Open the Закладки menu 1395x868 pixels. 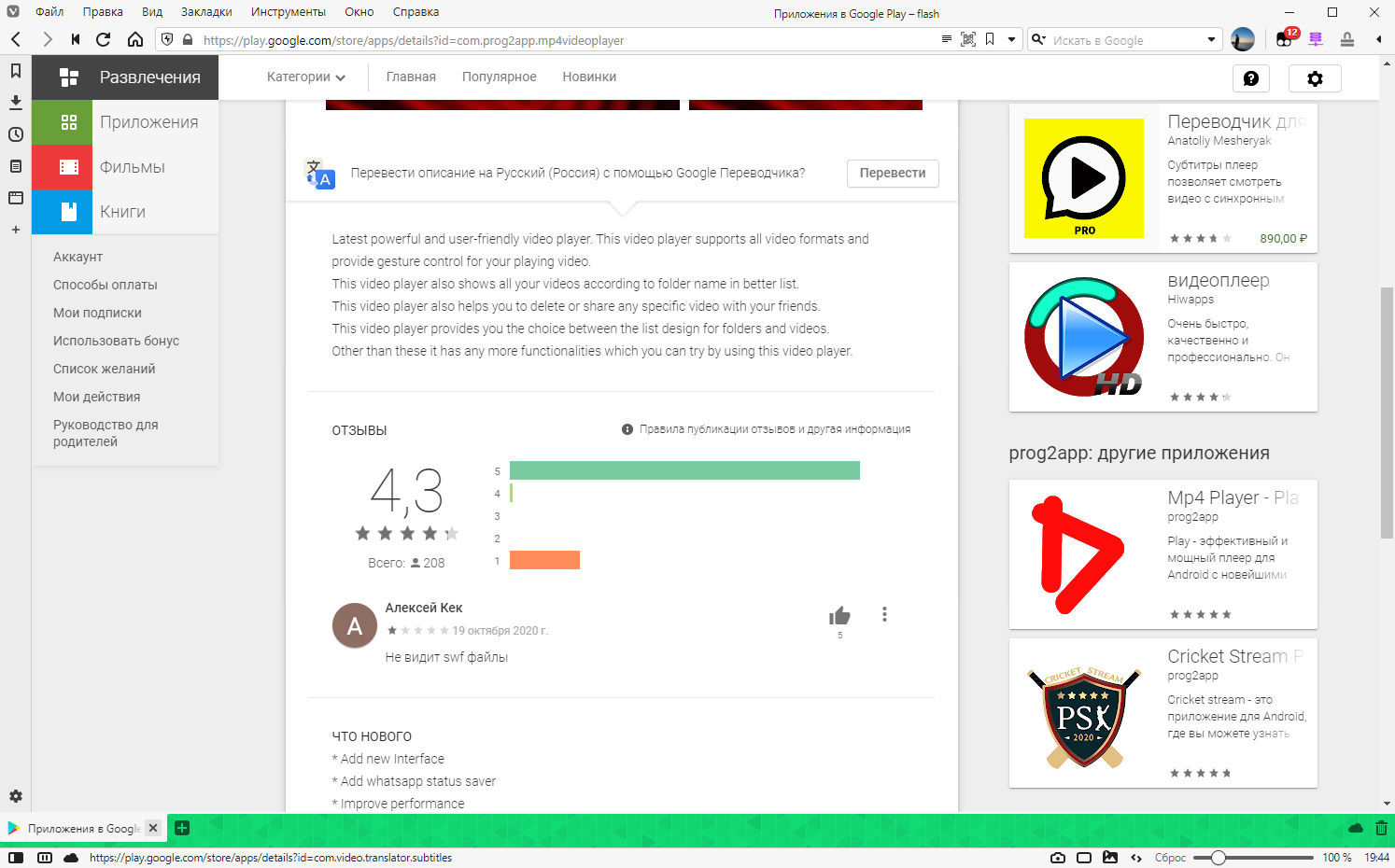click(206, 12)
